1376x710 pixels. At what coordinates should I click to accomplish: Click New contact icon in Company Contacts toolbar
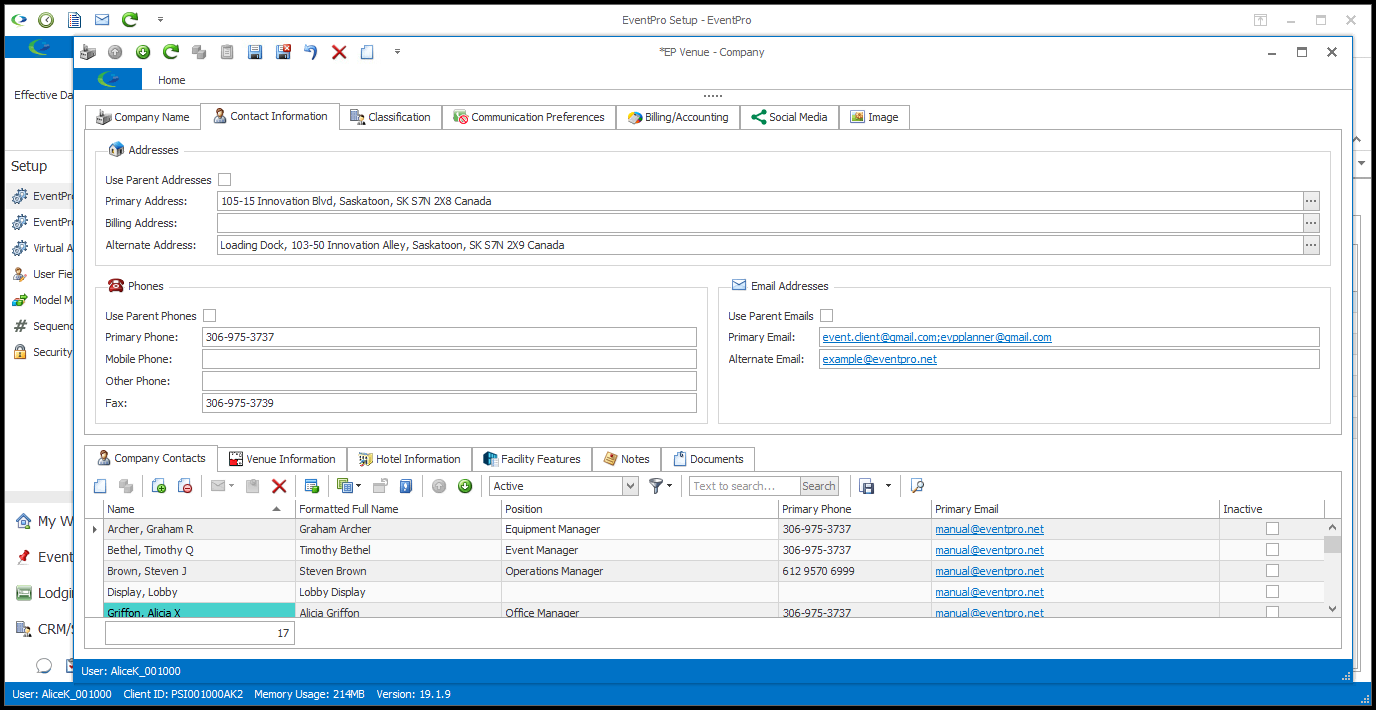click(100, 486)
